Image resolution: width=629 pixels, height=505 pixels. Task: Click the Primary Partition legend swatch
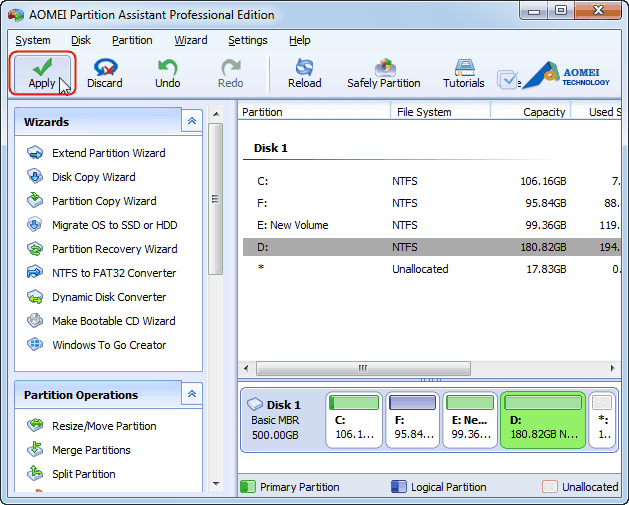(248, 487)
